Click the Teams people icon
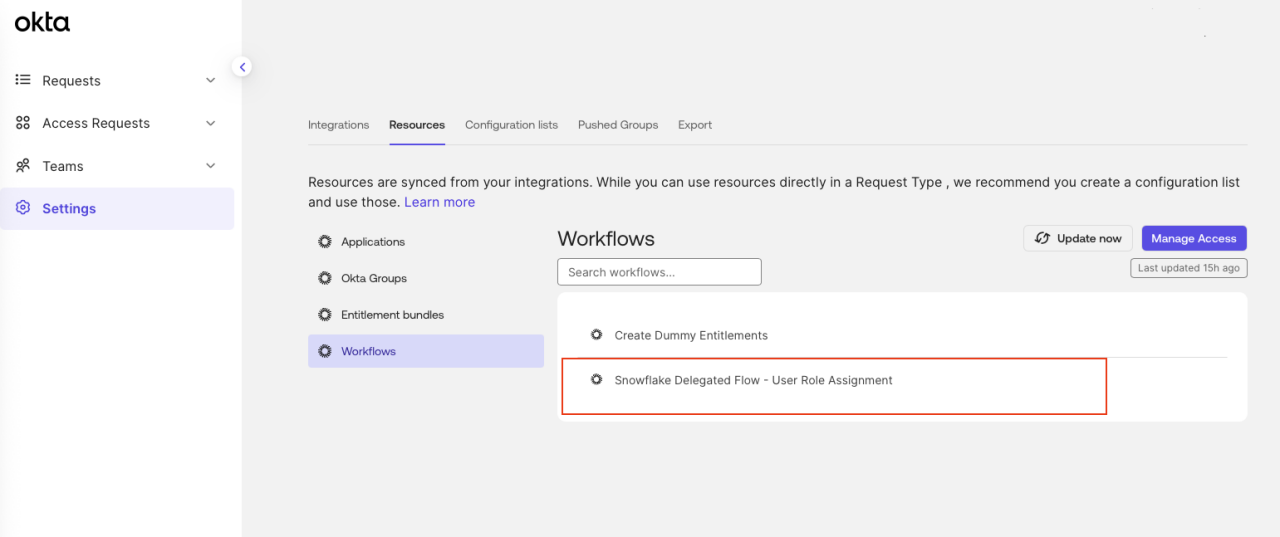This screenshot has width=1280, height=537. (x=23, y=166)
